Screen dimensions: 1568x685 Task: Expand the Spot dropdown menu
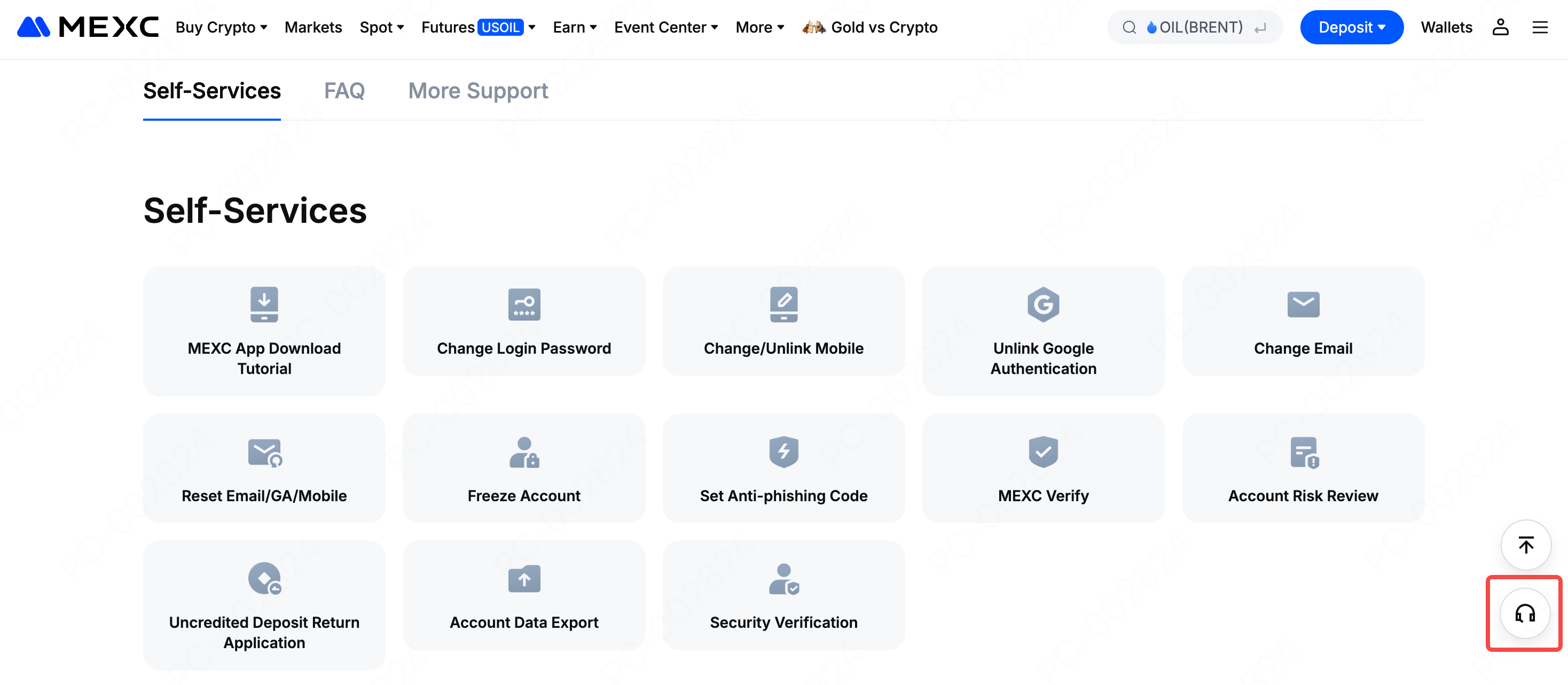pos(382,27)
